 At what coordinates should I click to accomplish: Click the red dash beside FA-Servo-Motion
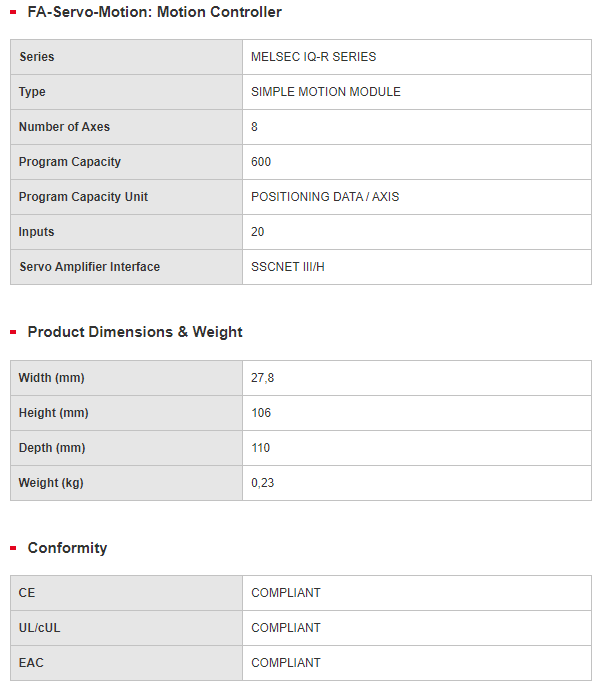click(x=13, y=13)
